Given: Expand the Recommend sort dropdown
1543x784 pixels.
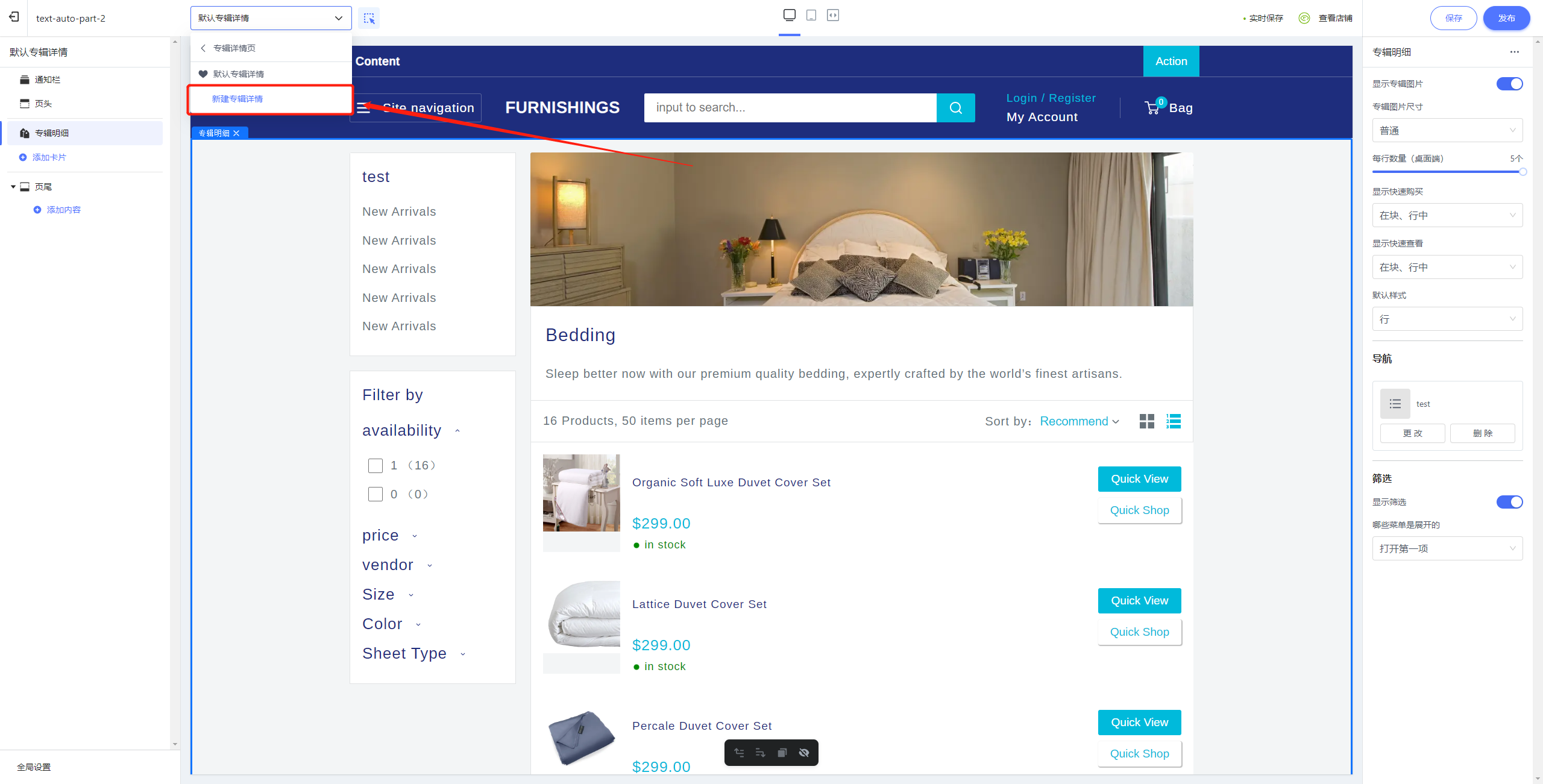Looking at the screenshot, I should (1079, 421).
